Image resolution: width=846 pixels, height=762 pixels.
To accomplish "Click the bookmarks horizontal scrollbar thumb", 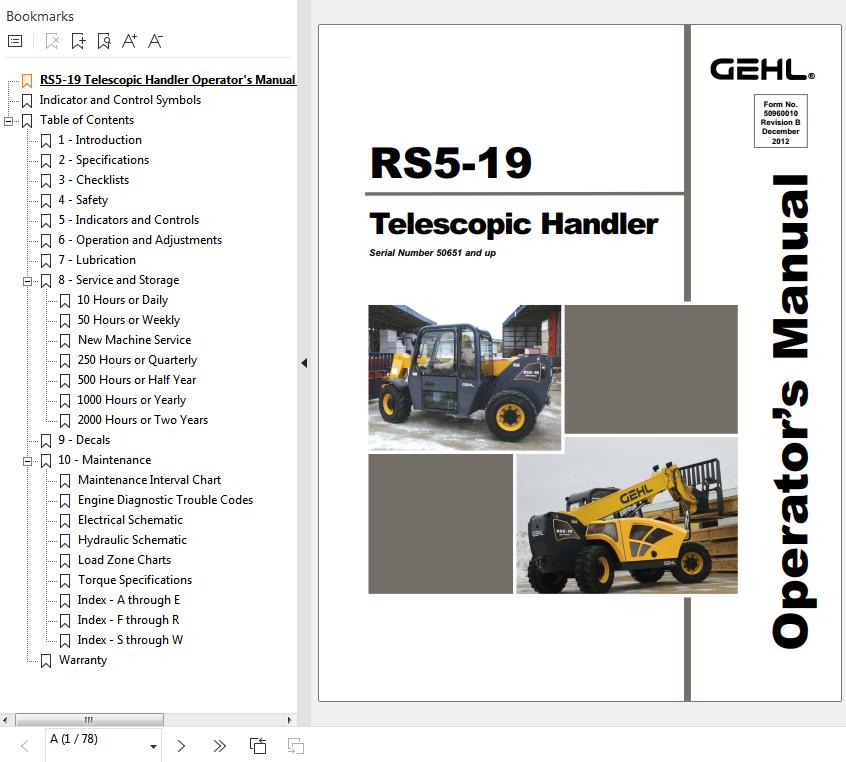I will [x=89, y=719].
